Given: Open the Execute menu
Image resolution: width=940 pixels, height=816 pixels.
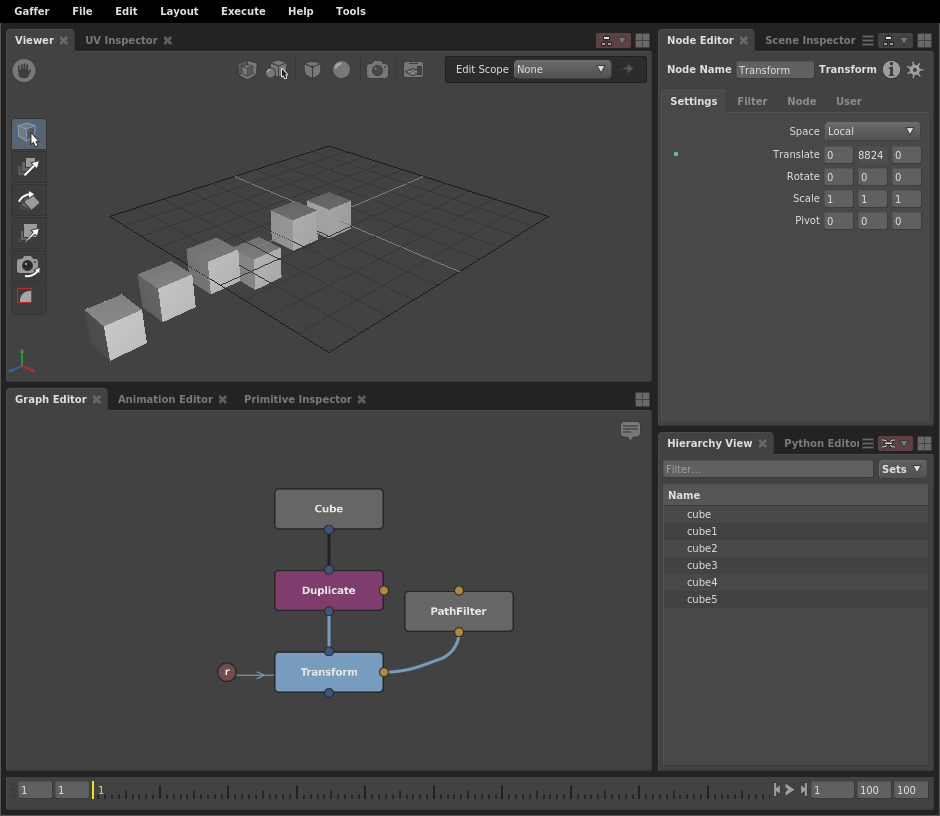Looking at the screenshot, I should [x=243, y=11].
